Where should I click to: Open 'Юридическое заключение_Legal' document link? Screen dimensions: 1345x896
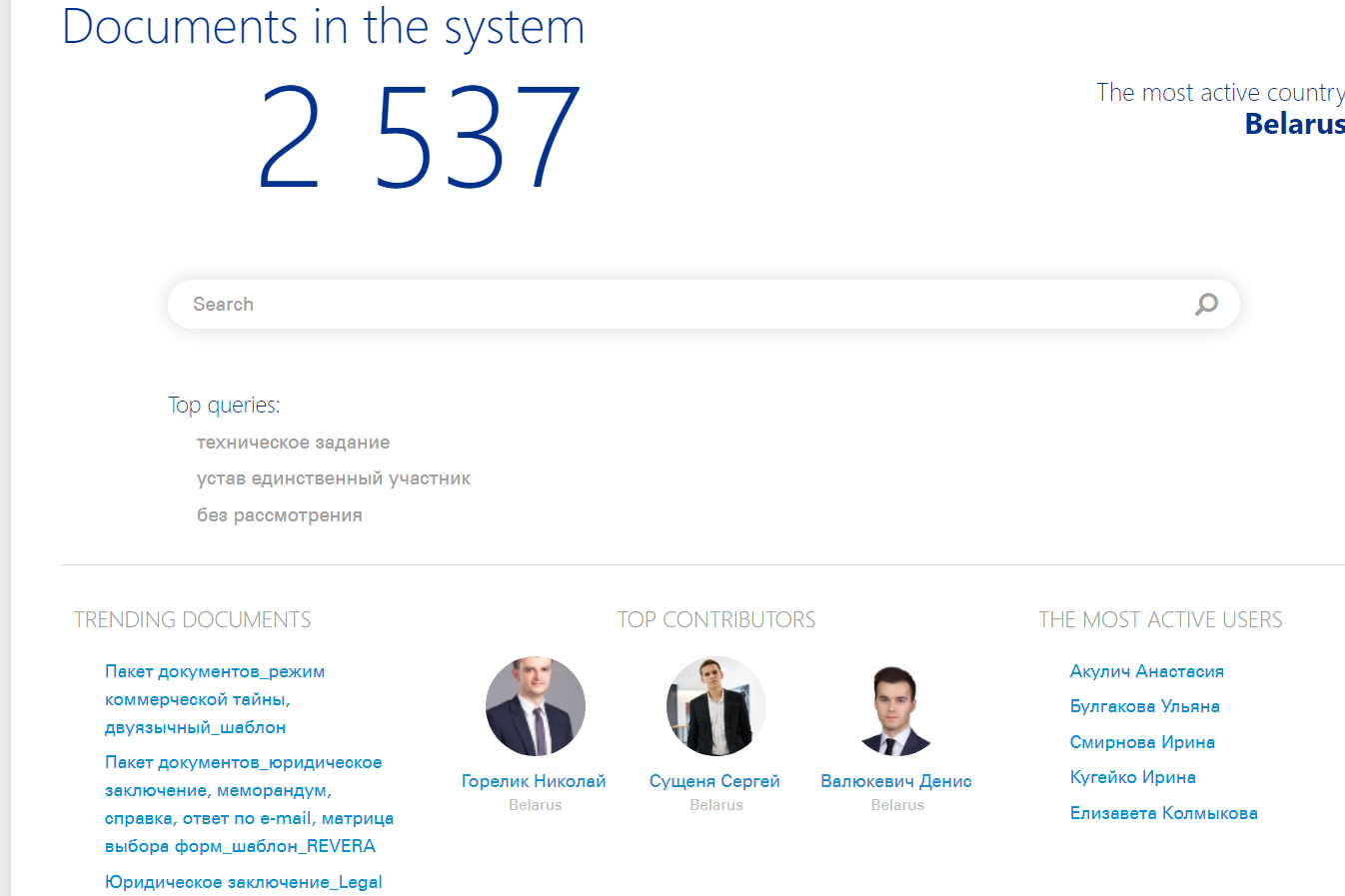[243, 882]
